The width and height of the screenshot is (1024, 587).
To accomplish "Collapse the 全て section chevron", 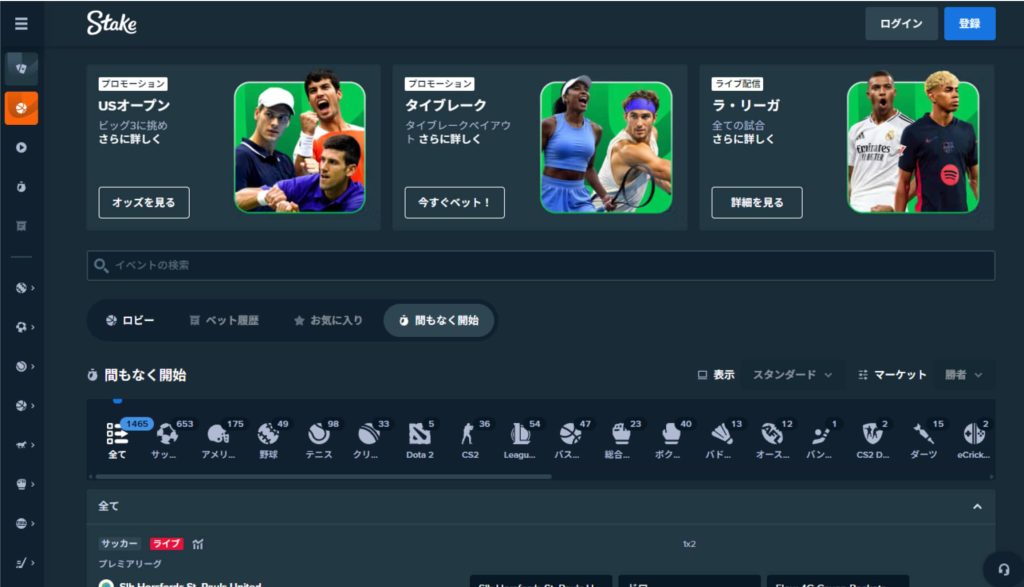I will pos(977,507).
